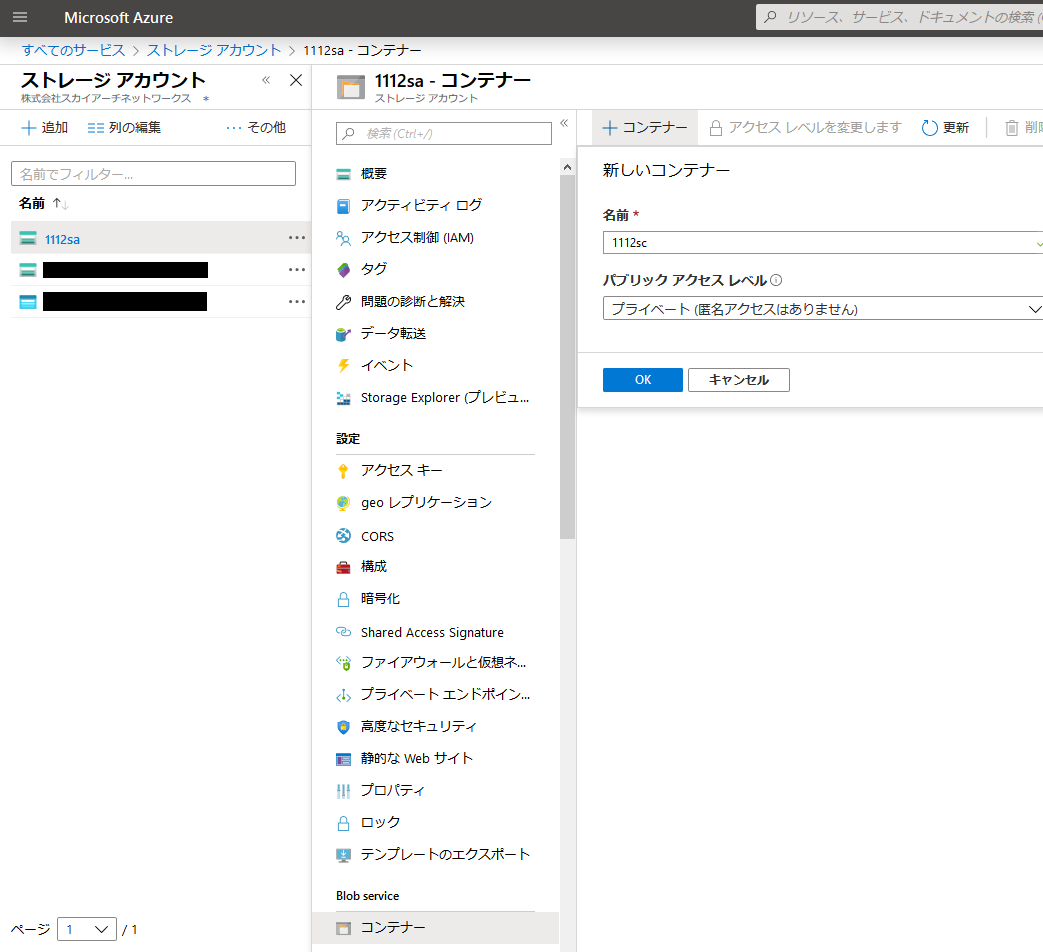
Task: Click the プライベート エンドポイント icon
Action: pyautogui.click(x=343, y=695)
